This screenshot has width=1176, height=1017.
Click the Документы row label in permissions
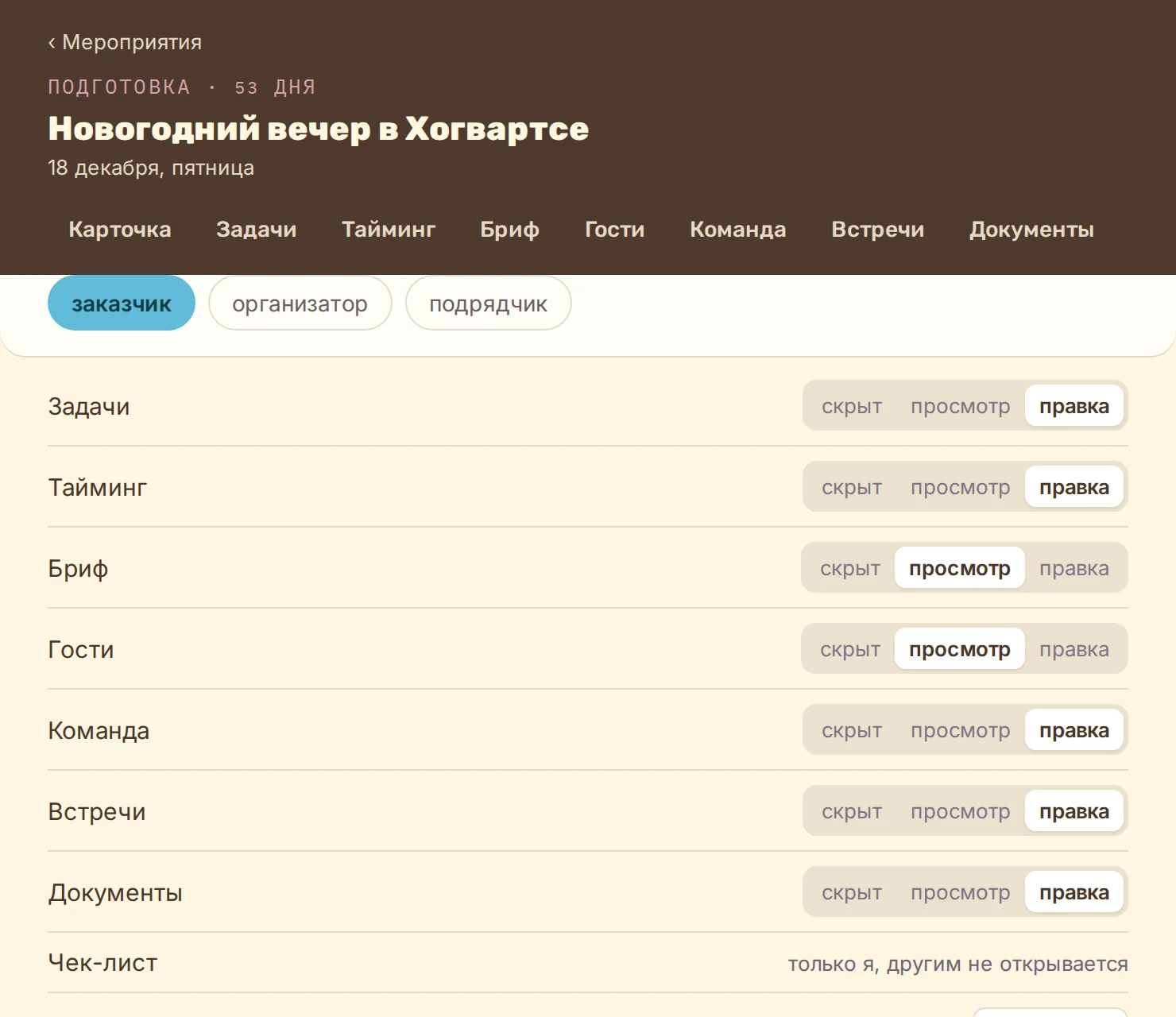click(x=115, y=892)
